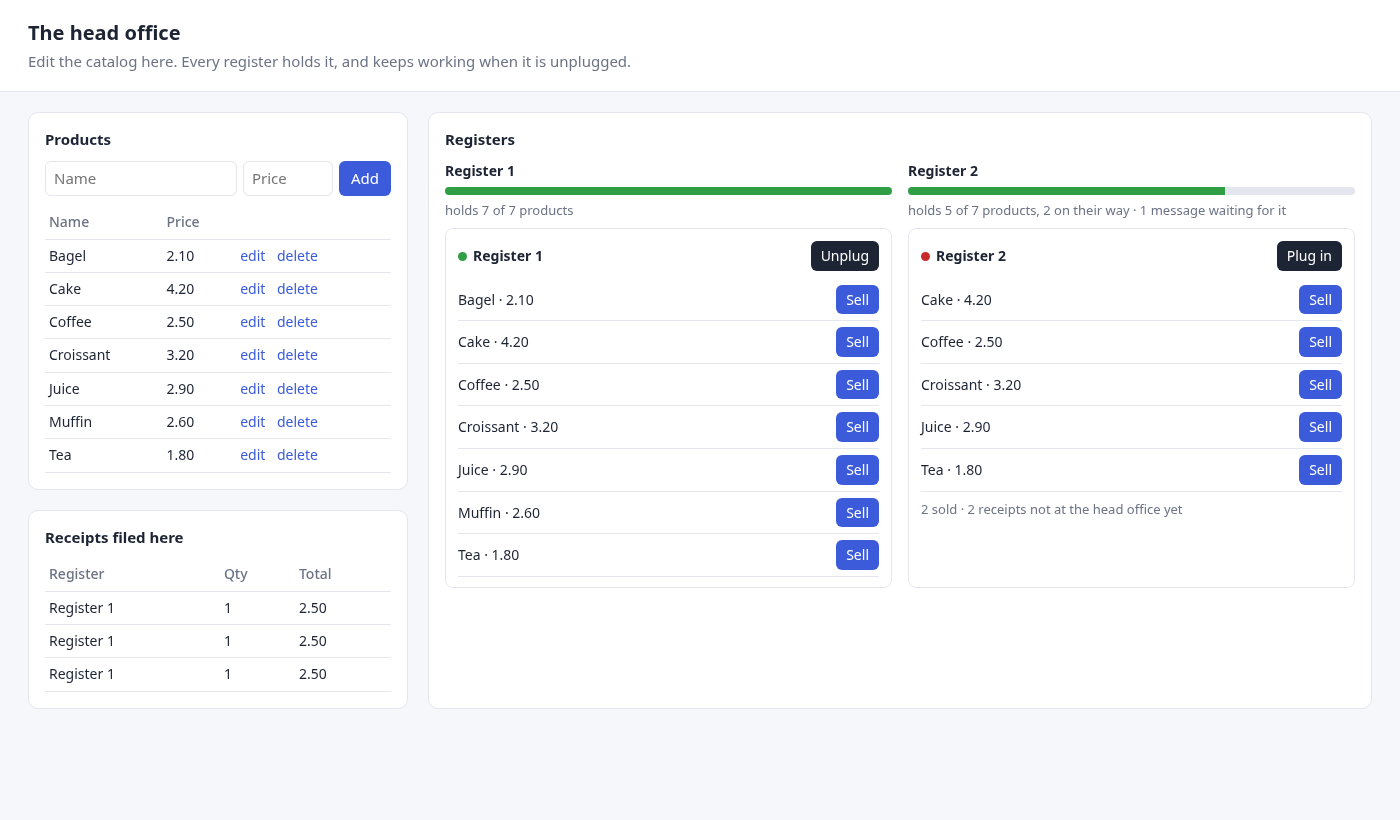Screen dimensions: 1400x820
Task: Click the Qty column header in Receipts
Action: click(236, 574)
